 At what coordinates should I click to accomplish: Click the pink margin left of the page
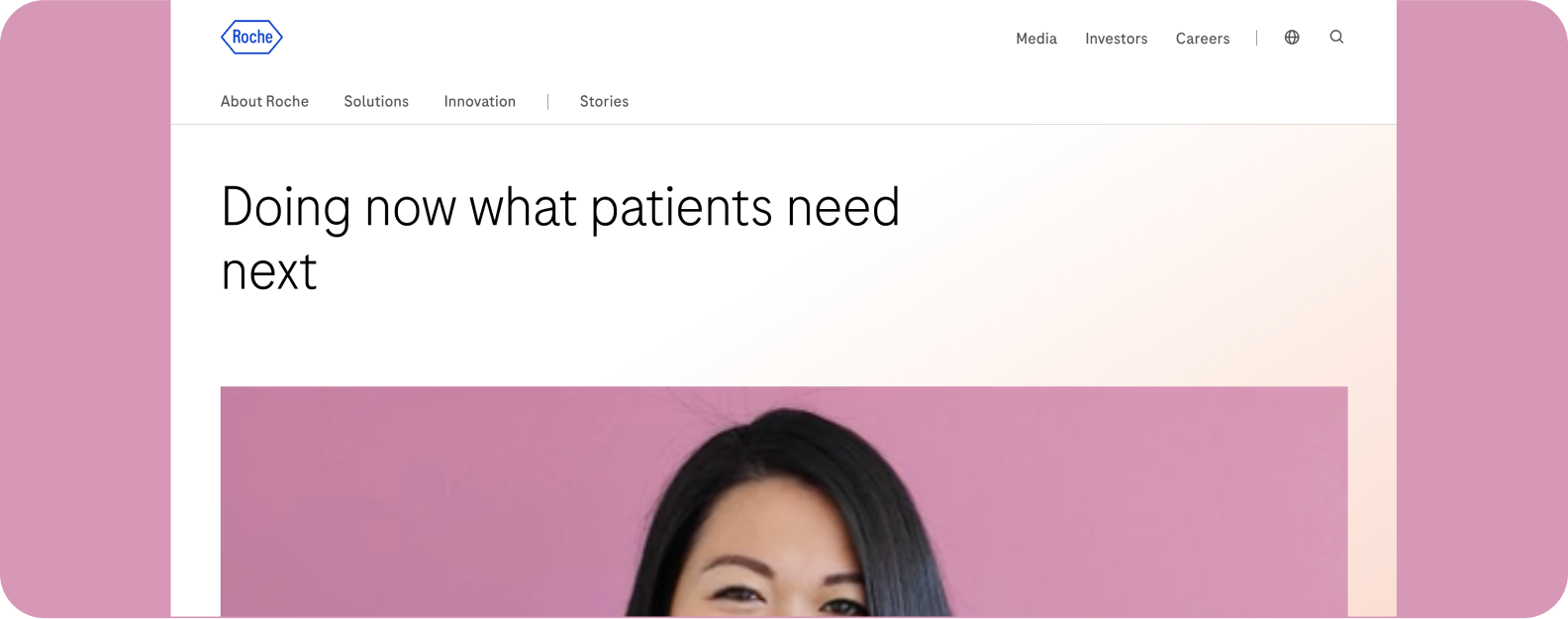85,309
